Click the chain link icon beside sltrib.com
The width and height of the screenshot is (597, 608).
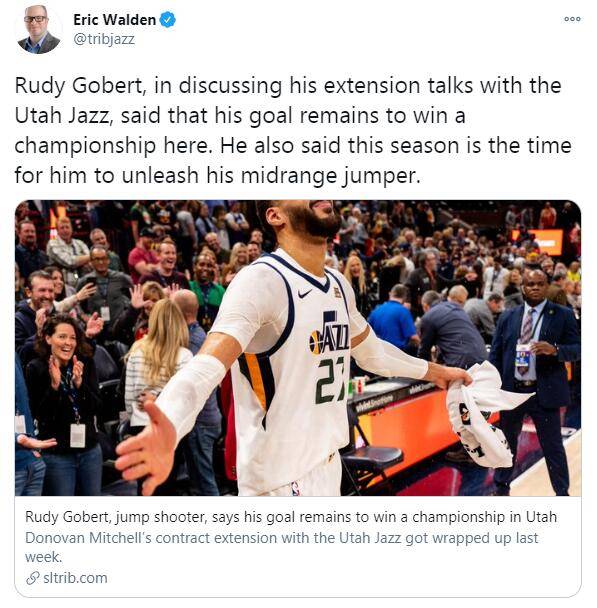[33, 578]
